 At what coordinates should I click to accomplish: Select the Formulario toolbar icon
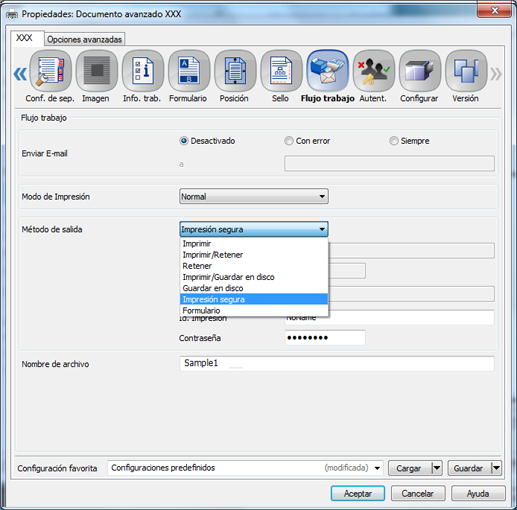pyautogui.click(x=189, y=71)
